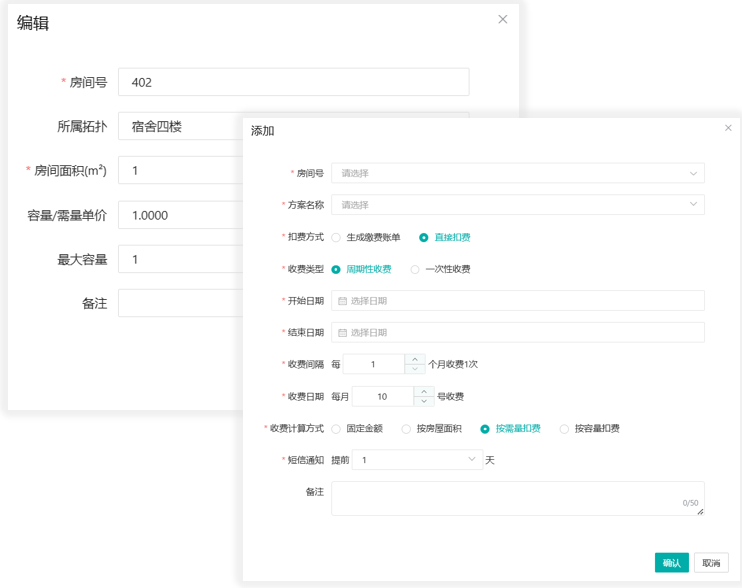Click the 取消 button
The image size is (742, 588).
(711, 563)
